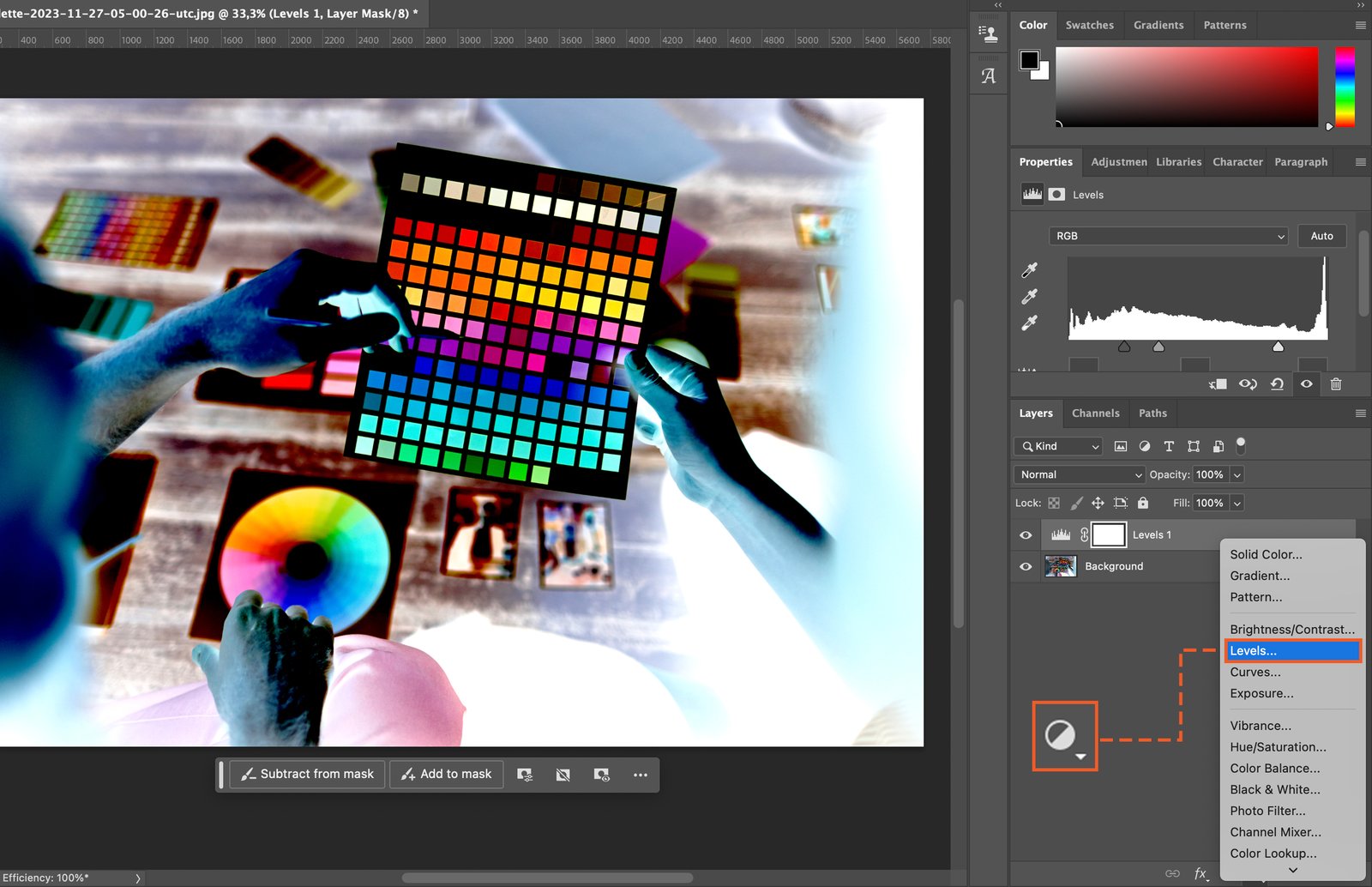Clip the adjustment to the layer below

(1218, 384)
